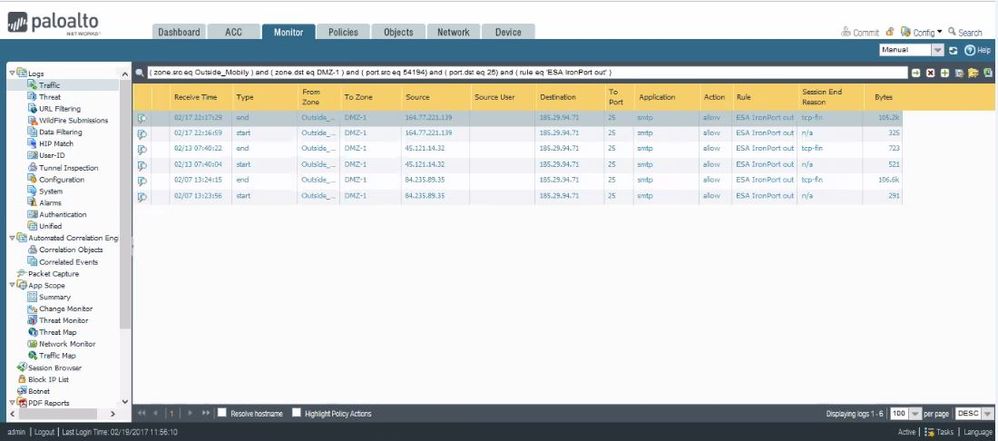Enable the Resolve hostname checkbox

pyautogui.click(x=222, y=413)
